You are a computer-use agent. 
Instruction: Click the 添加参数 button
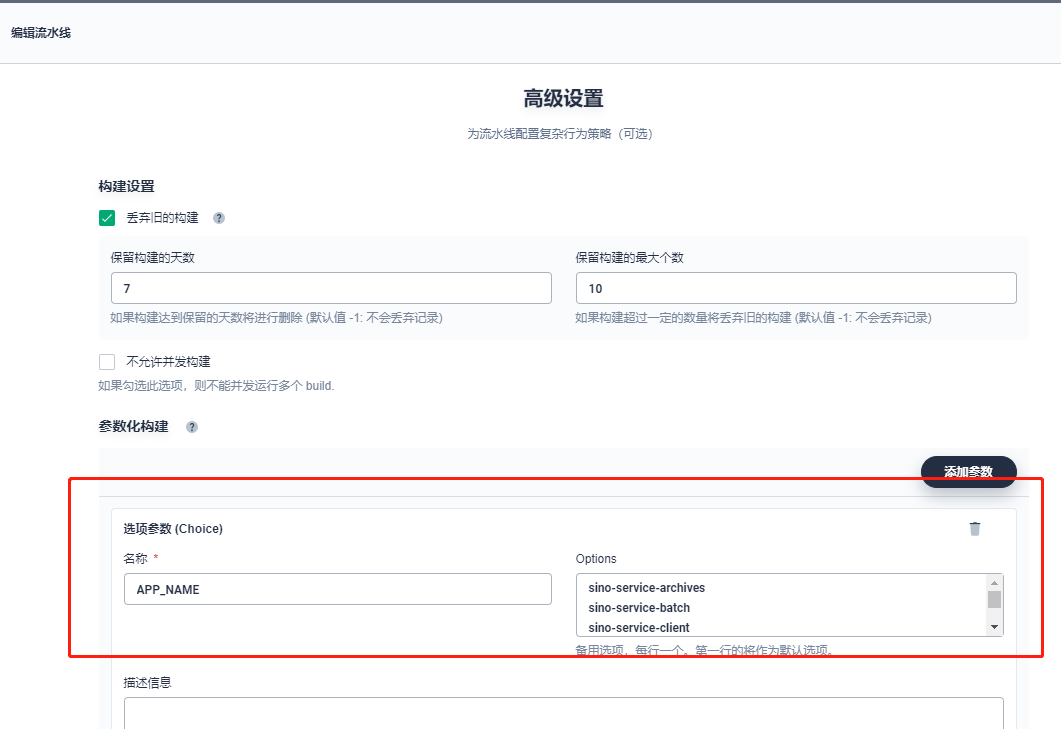click(x=968, y=472)
